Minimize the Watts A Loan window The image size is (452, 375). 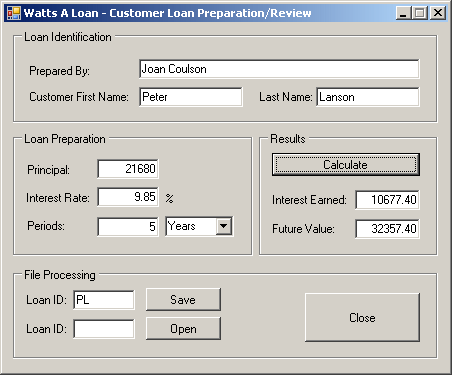403,13
